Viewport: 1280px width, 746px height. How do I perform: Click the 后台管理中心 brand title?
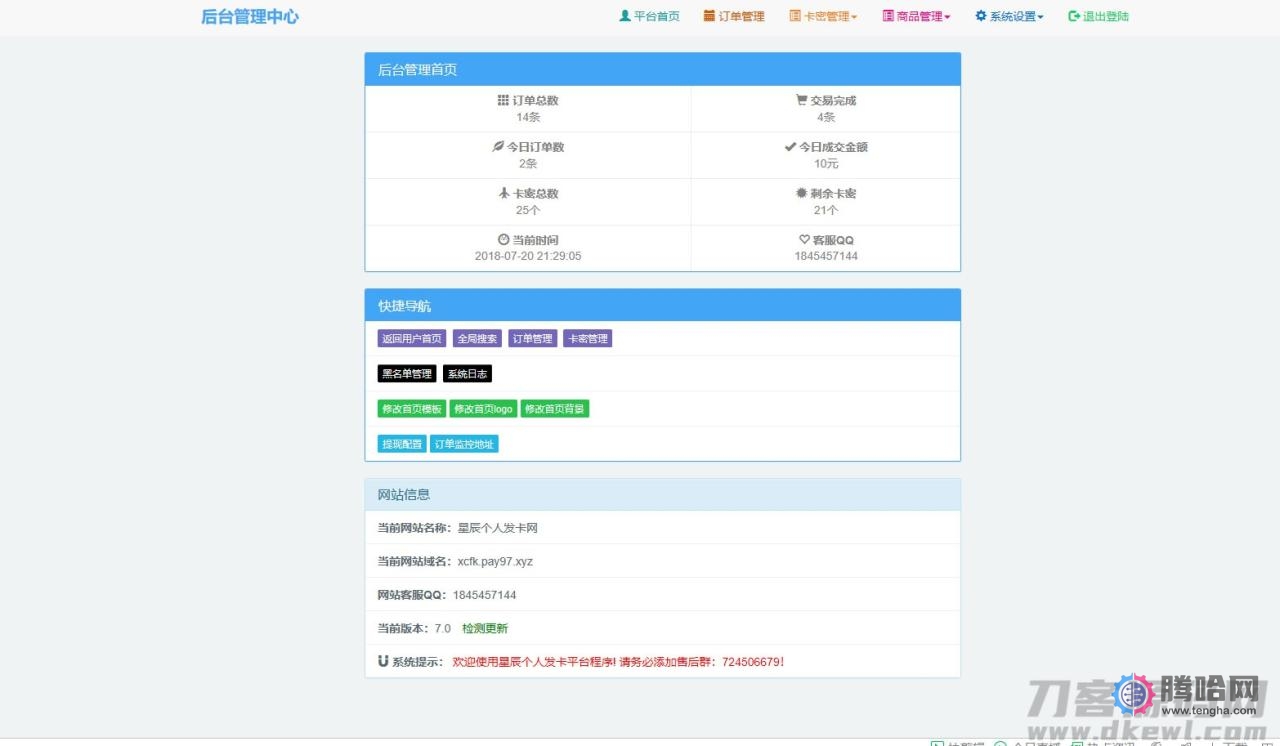tap(250, 17)
